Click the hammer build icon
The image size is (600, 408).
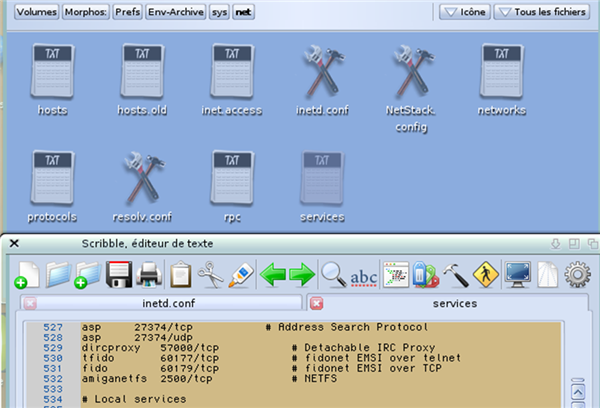click(456, 274)
